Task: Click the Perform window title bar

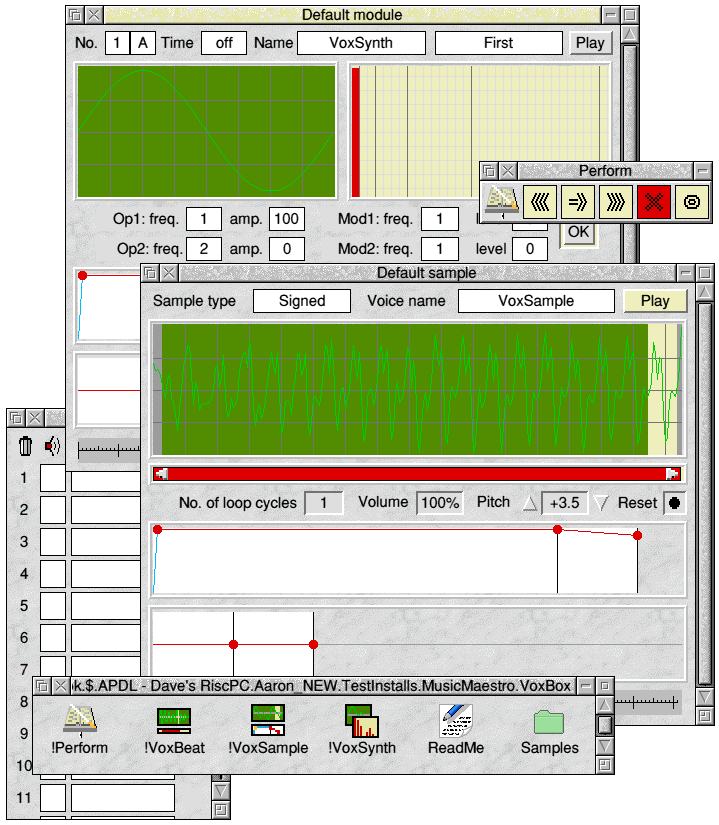Action: (605, 171)
